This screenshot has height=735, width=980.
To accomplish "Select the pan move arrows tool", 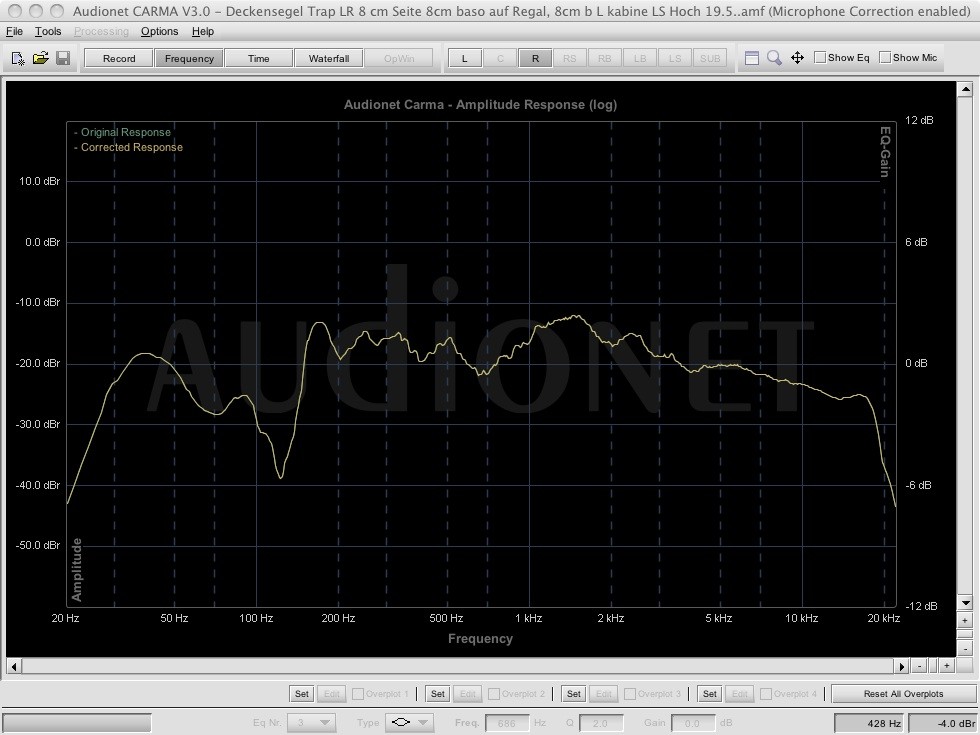I will (x=797, y=58).
